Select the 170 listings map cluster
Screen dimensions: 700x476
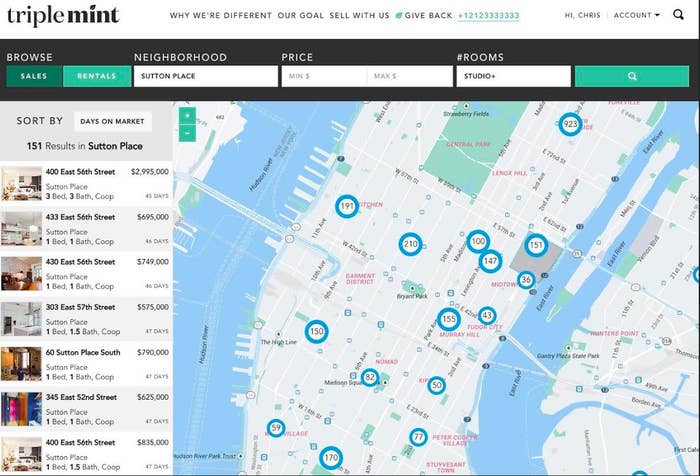click(331, 458)
